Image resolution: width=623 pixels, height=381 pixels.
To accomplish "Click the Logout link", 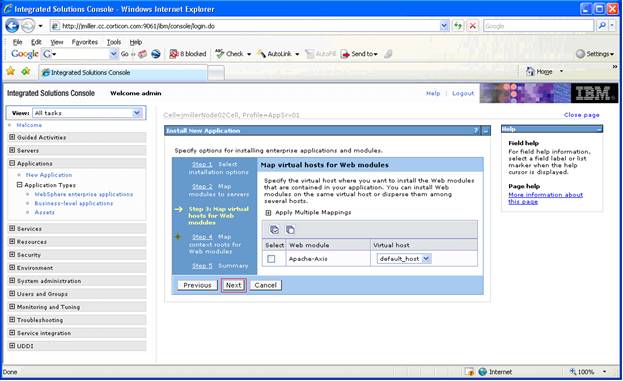I will pyautogui.click(x=463, y=93).
